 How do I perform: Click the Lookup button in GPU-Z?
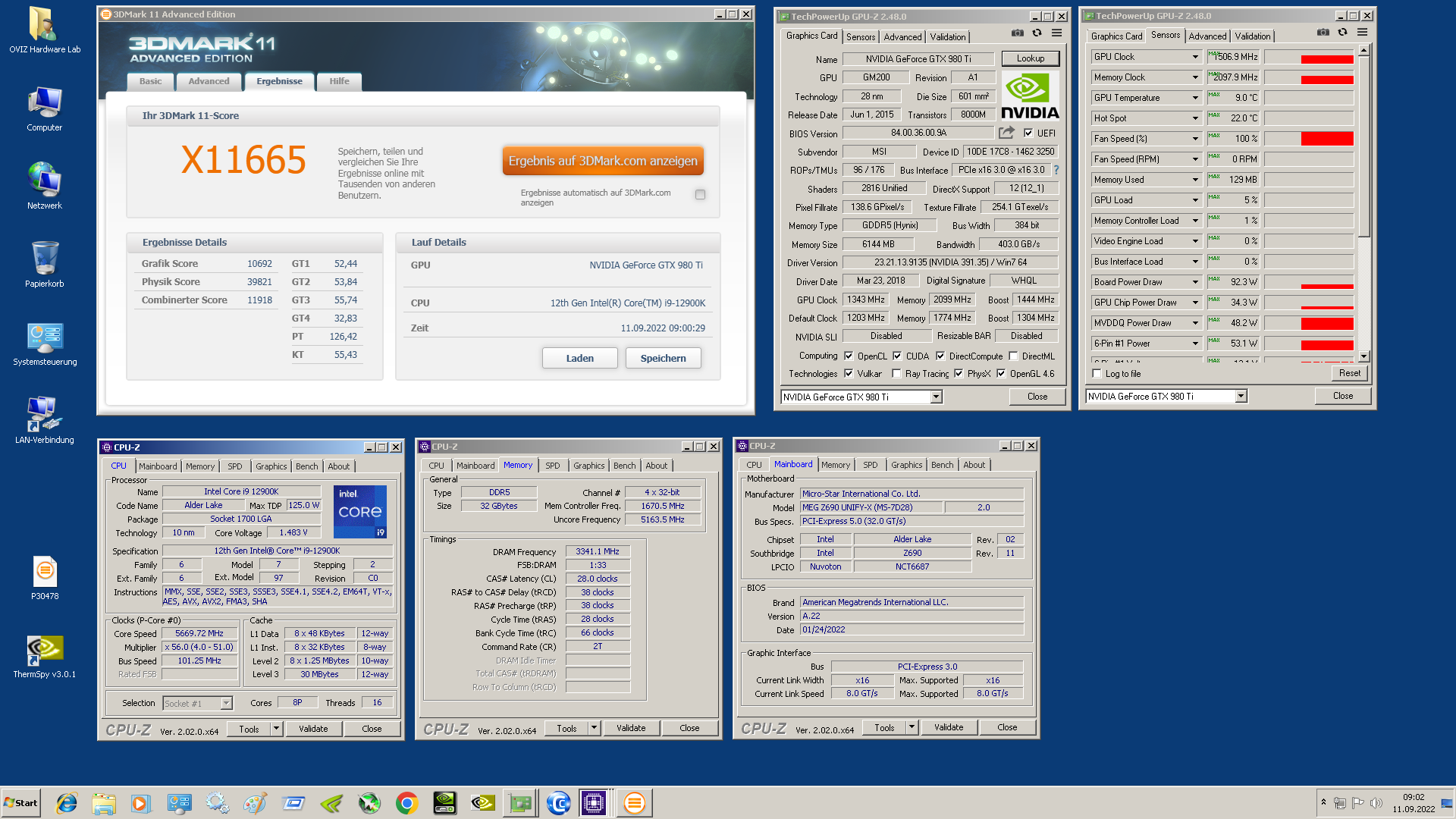1031,58
